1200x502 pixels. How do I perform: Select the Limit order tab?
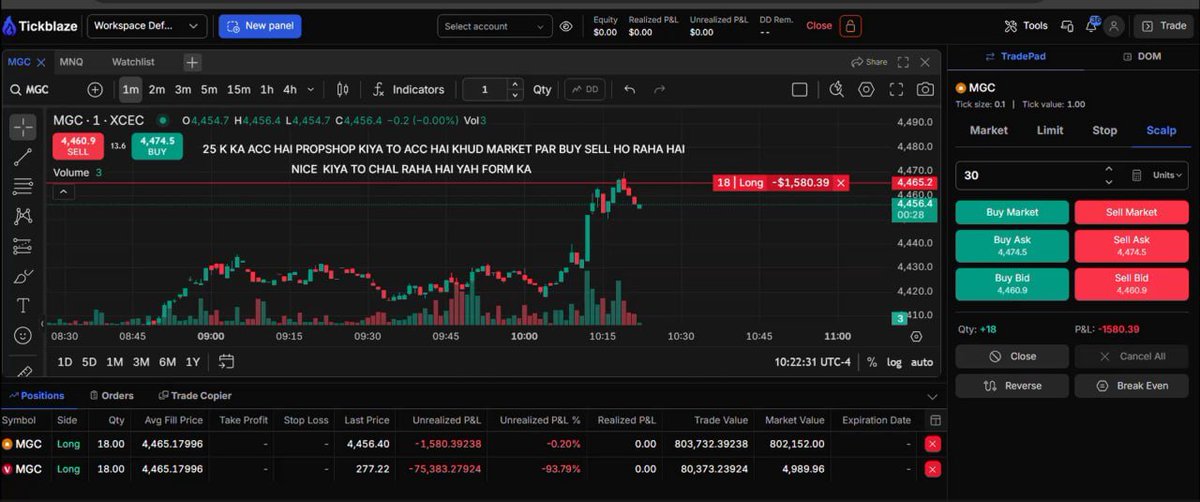coord(1050,130)
